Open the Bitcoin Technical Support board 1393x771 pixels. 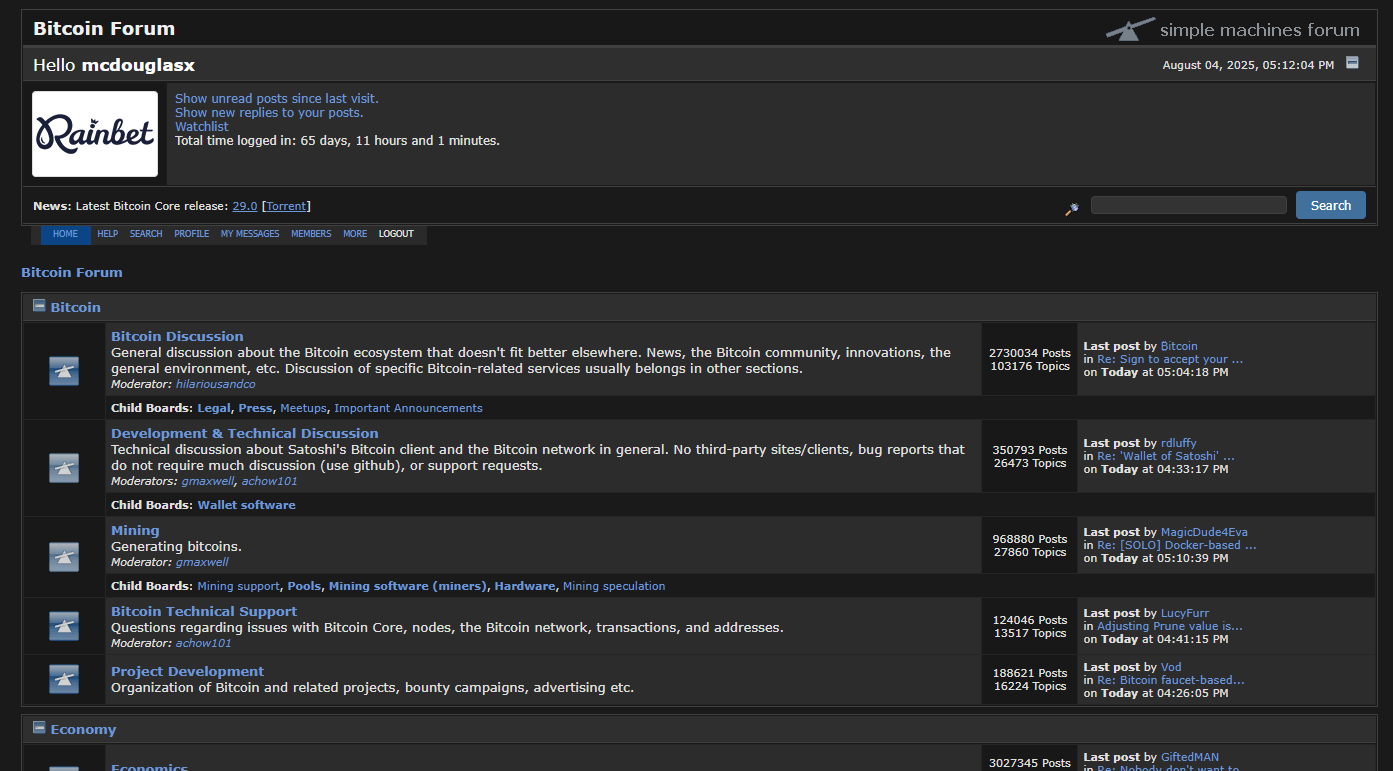click(204, 611)
